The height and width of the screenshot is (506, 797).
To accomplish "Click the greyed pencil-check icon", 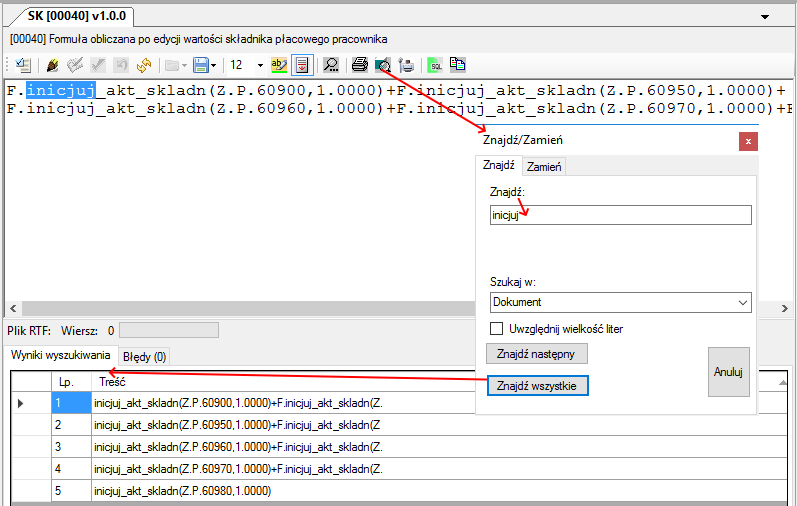I will tap(75, 65).
